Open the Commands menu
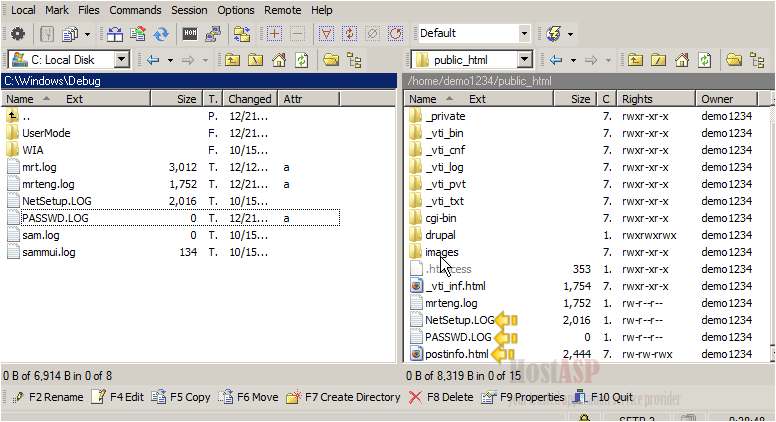 [x=135, y=9]
